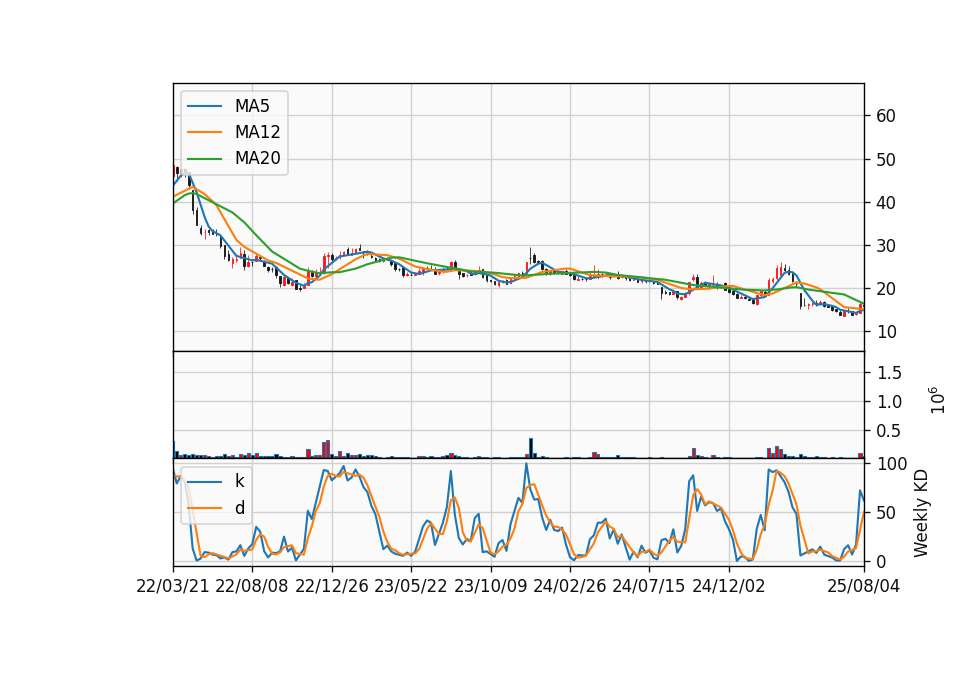Click the MA5 legend label
The image size is (960, 690).
[x=252, y=106]
